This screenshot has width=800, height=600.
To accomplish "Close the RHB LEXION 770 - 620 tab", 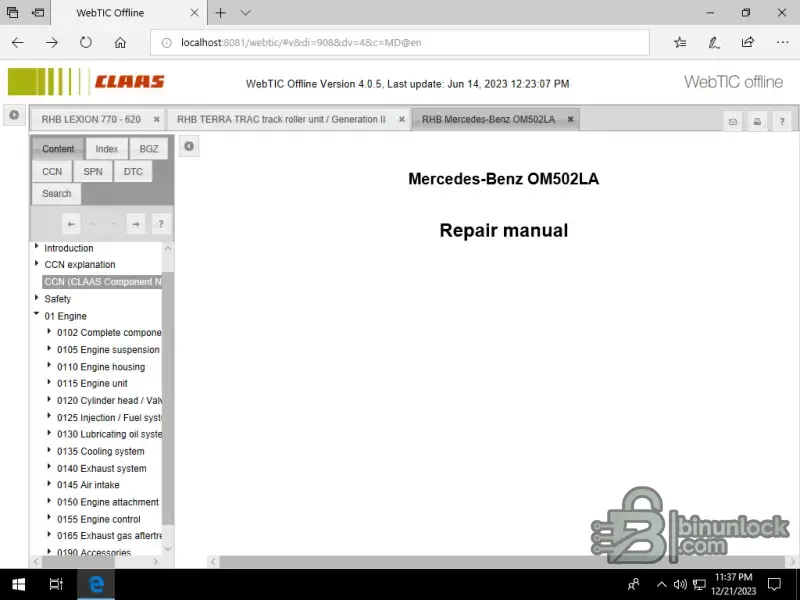I will 157,119.
